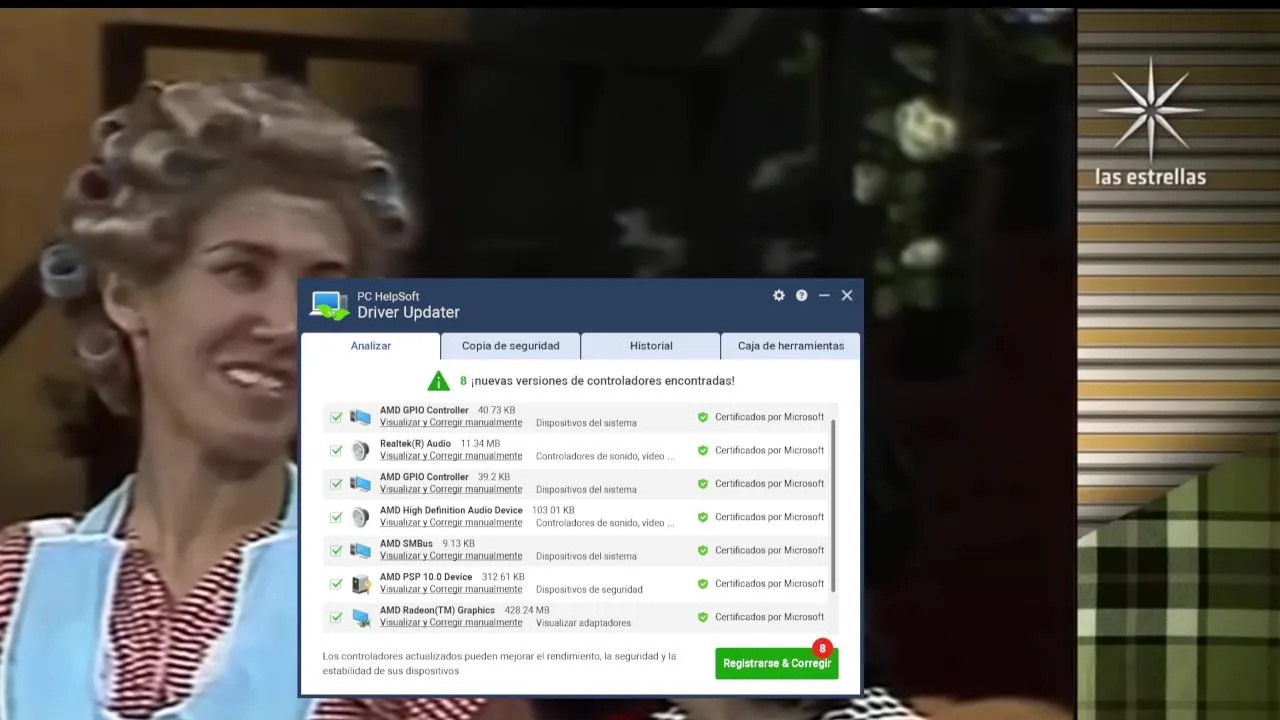Minimize the Driver Updater window

824,295
